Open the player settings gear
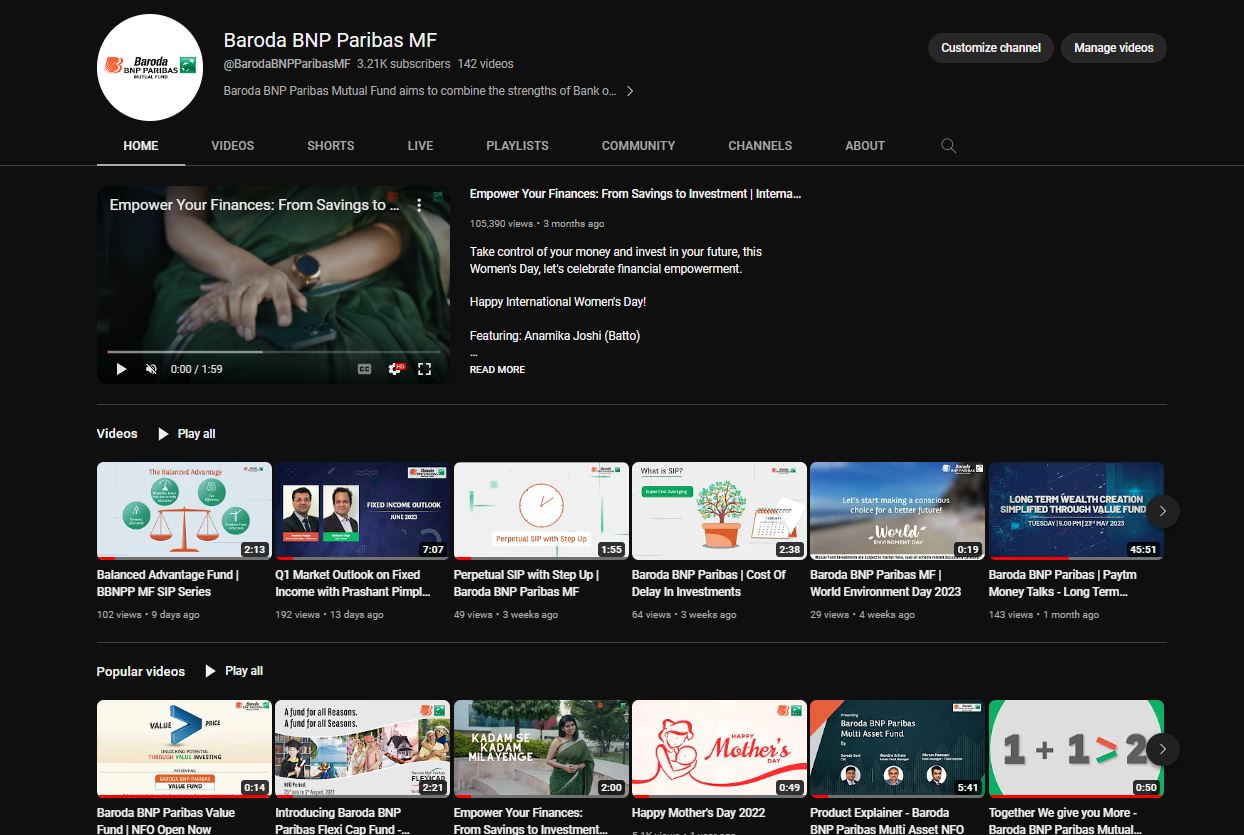 coord(396,369)
